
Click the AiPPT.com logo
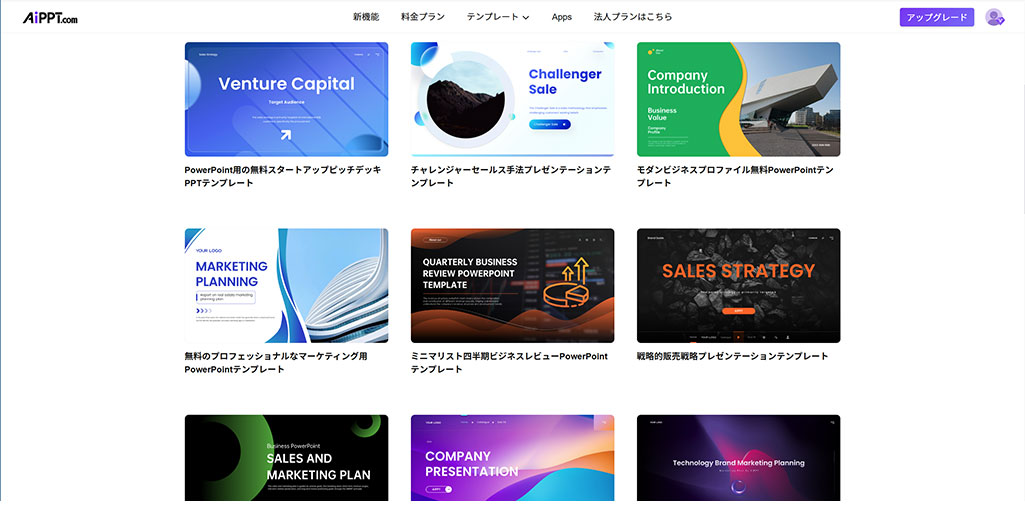click(x=50, y=17)
